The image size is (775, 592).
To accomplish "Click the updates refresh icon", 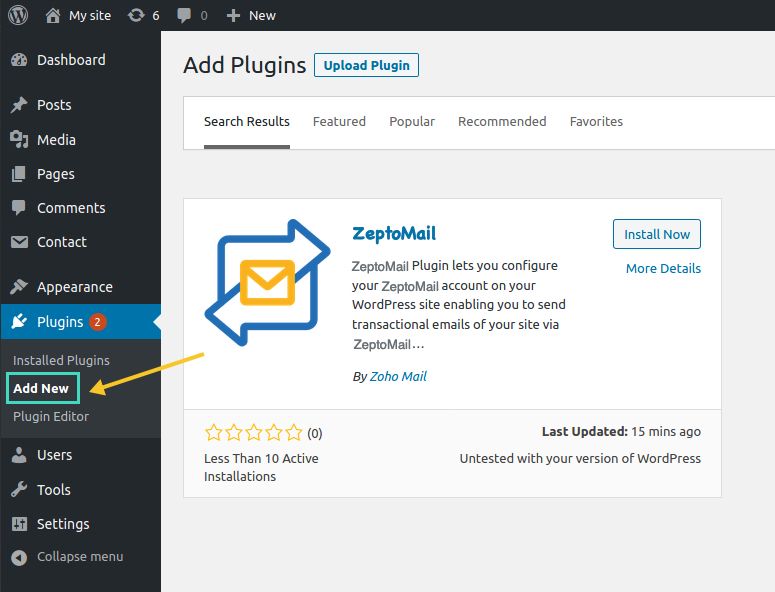I will point(136,15).
